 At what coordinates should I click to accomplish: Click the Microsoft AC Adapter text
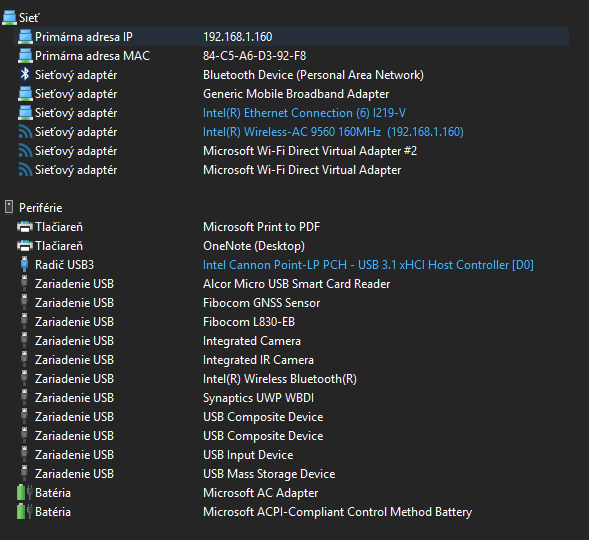tap(260, 493)
